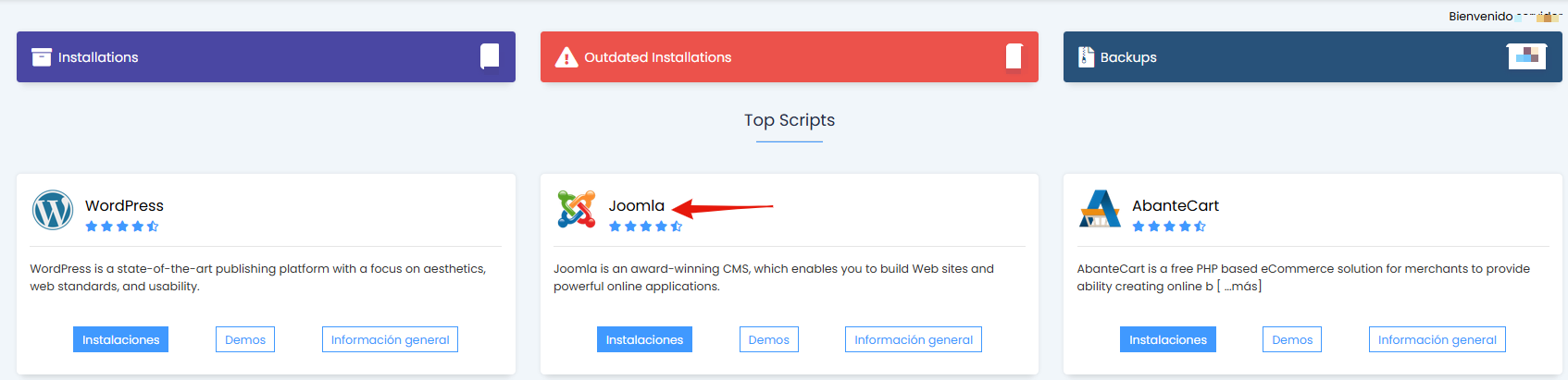
Task: Open the Installations panel
Action: coord(266,56)
